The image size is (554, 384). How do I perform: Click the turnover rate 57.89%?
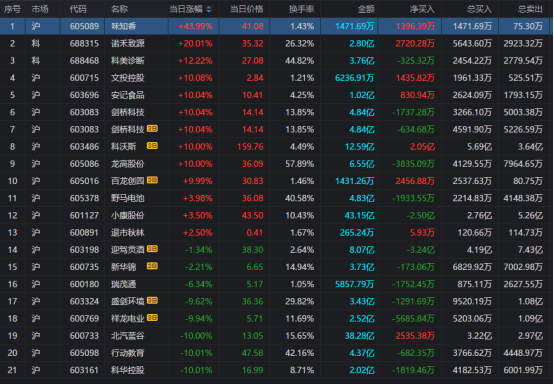[x=300, y=164]
